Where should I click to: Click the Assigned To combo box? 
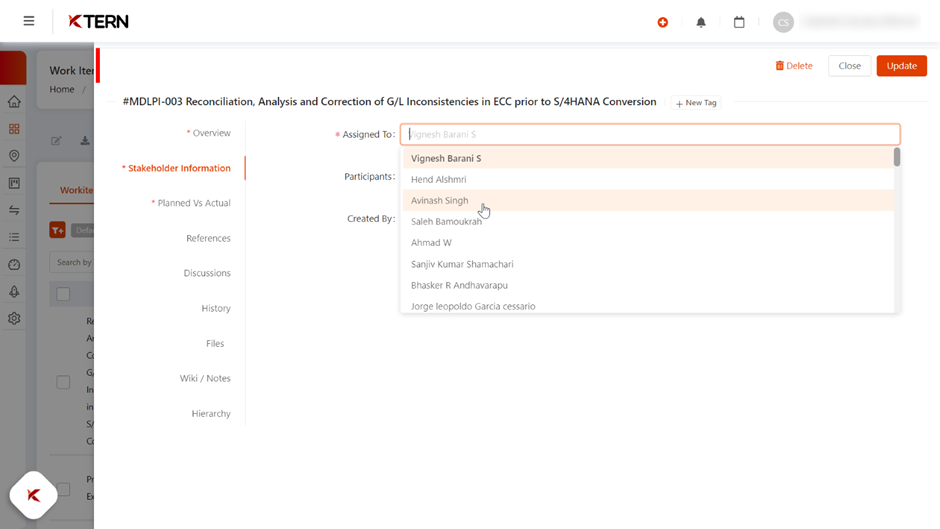tap(650, 134)
